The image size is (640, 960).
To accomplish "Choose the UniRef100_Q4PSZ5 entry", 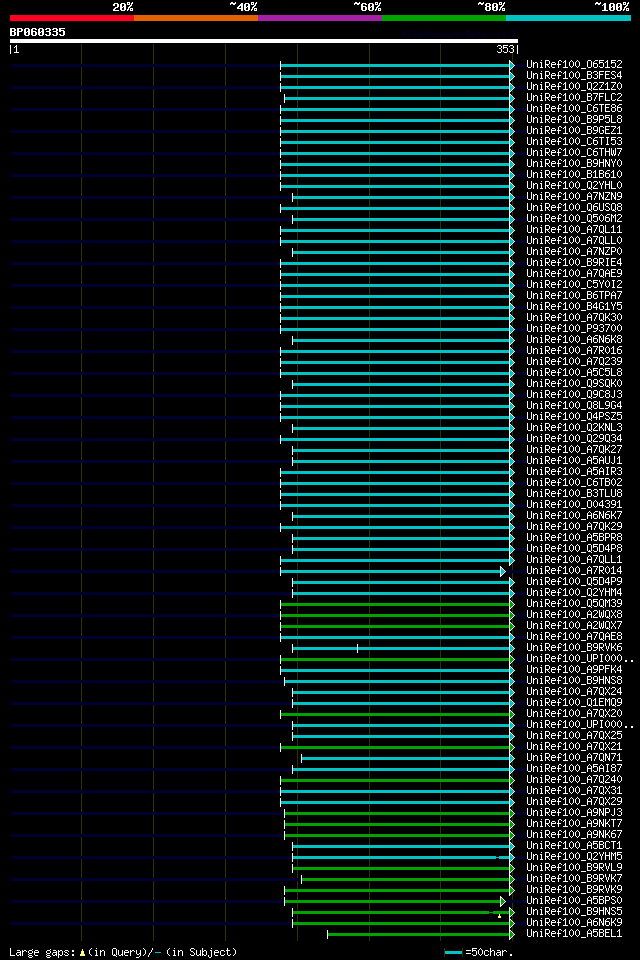I will (574, 417).
